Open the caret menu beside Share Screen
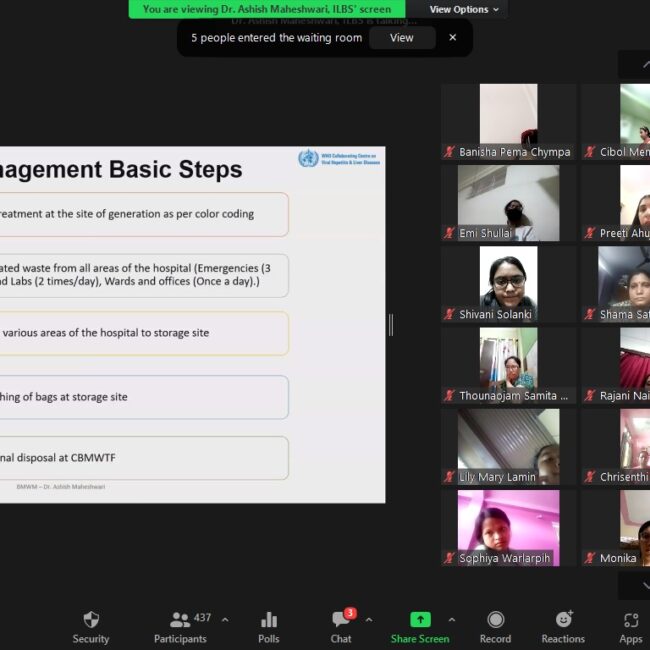The image size is (650, 650). (451, 620)
